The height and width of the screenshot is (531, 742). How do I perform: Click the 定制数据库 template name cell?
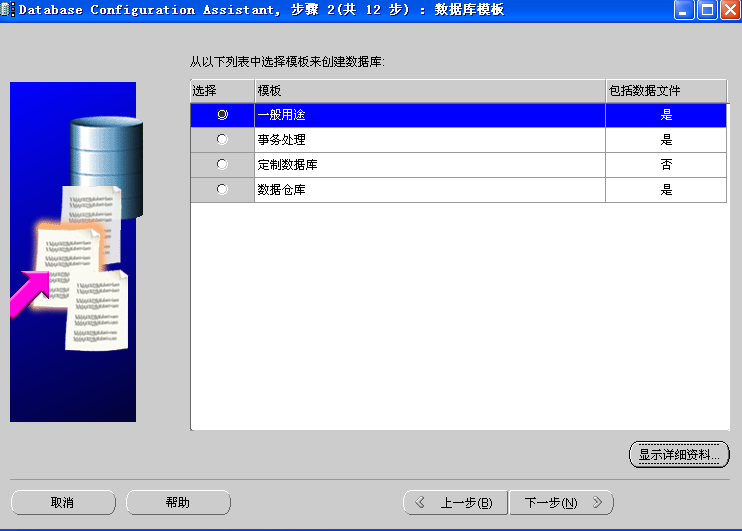(x=430, y=165)
